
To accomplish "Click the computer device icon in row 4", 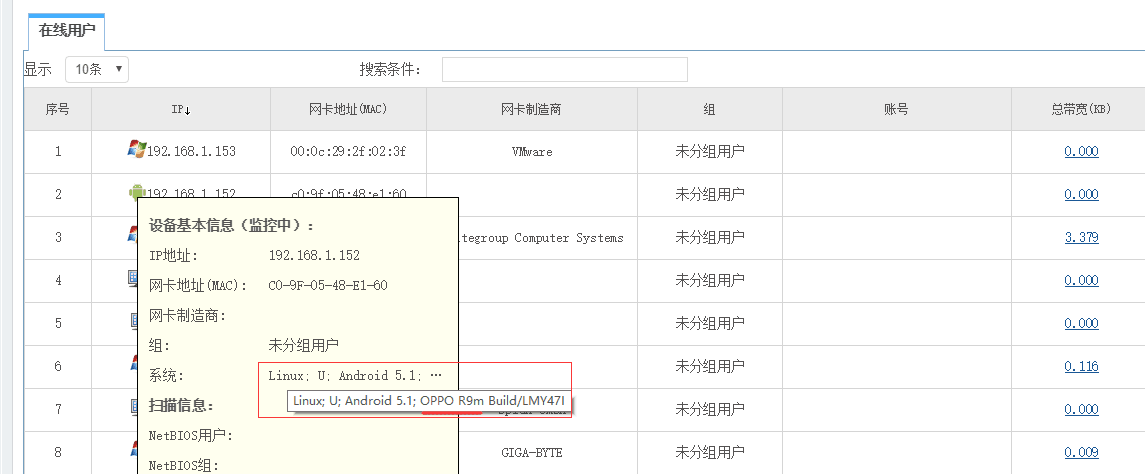I will pyautogui.click(x=131, y=279).
